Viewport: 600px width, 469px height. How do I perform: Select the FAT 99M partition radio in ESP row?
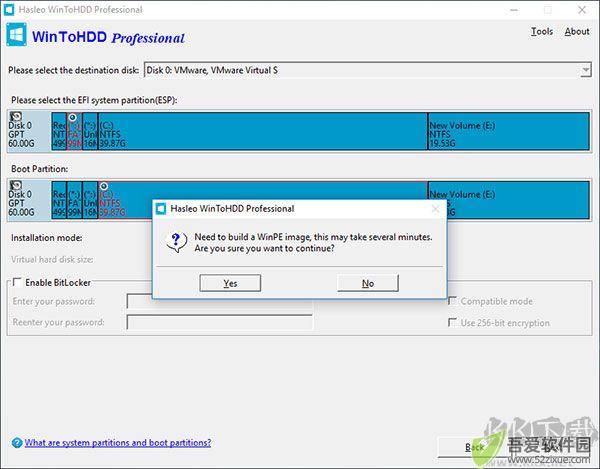[x=73, y=117]
